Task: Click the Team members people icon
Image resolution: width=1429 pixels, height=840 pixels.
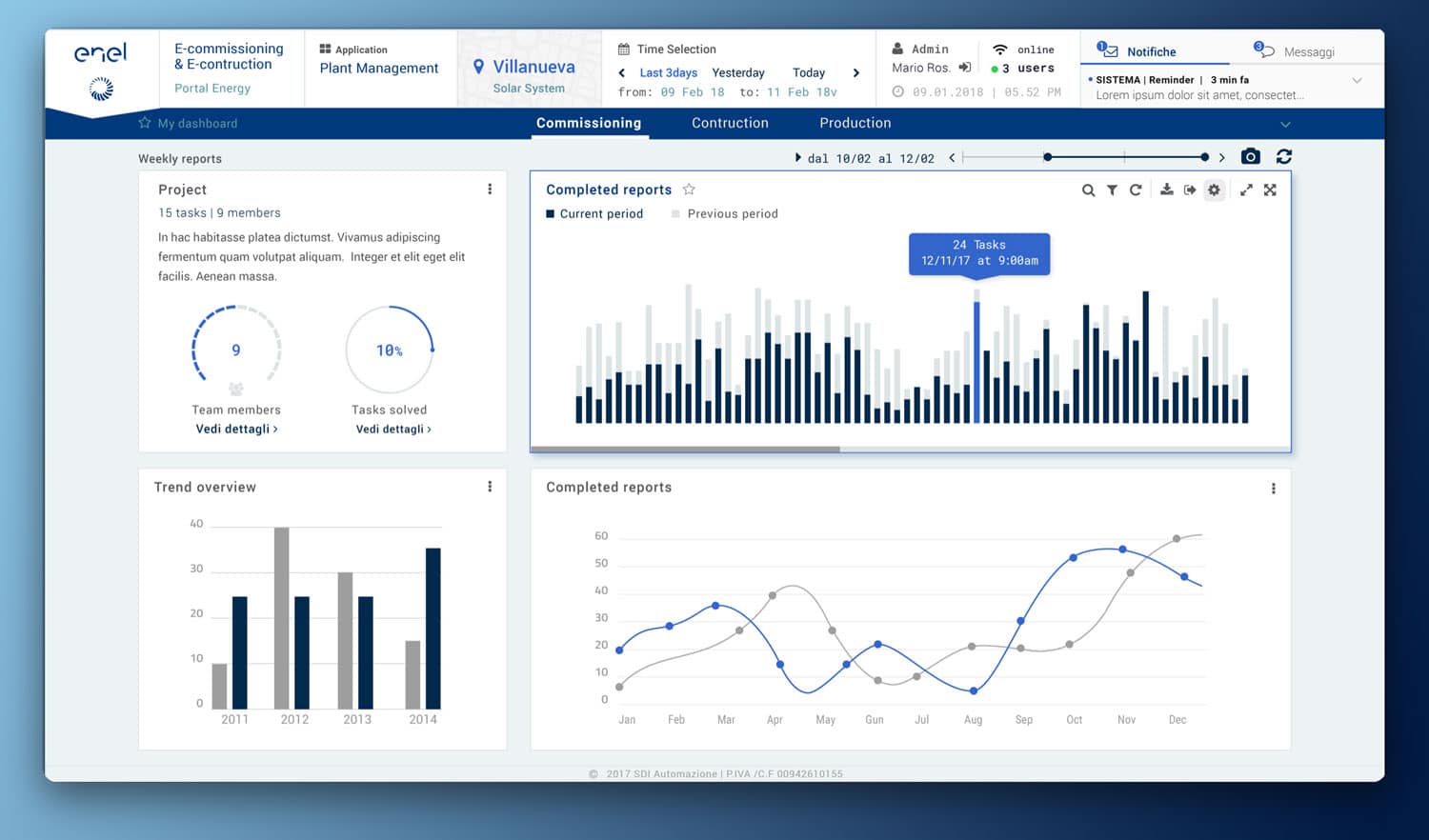Action: pos(236,389)
